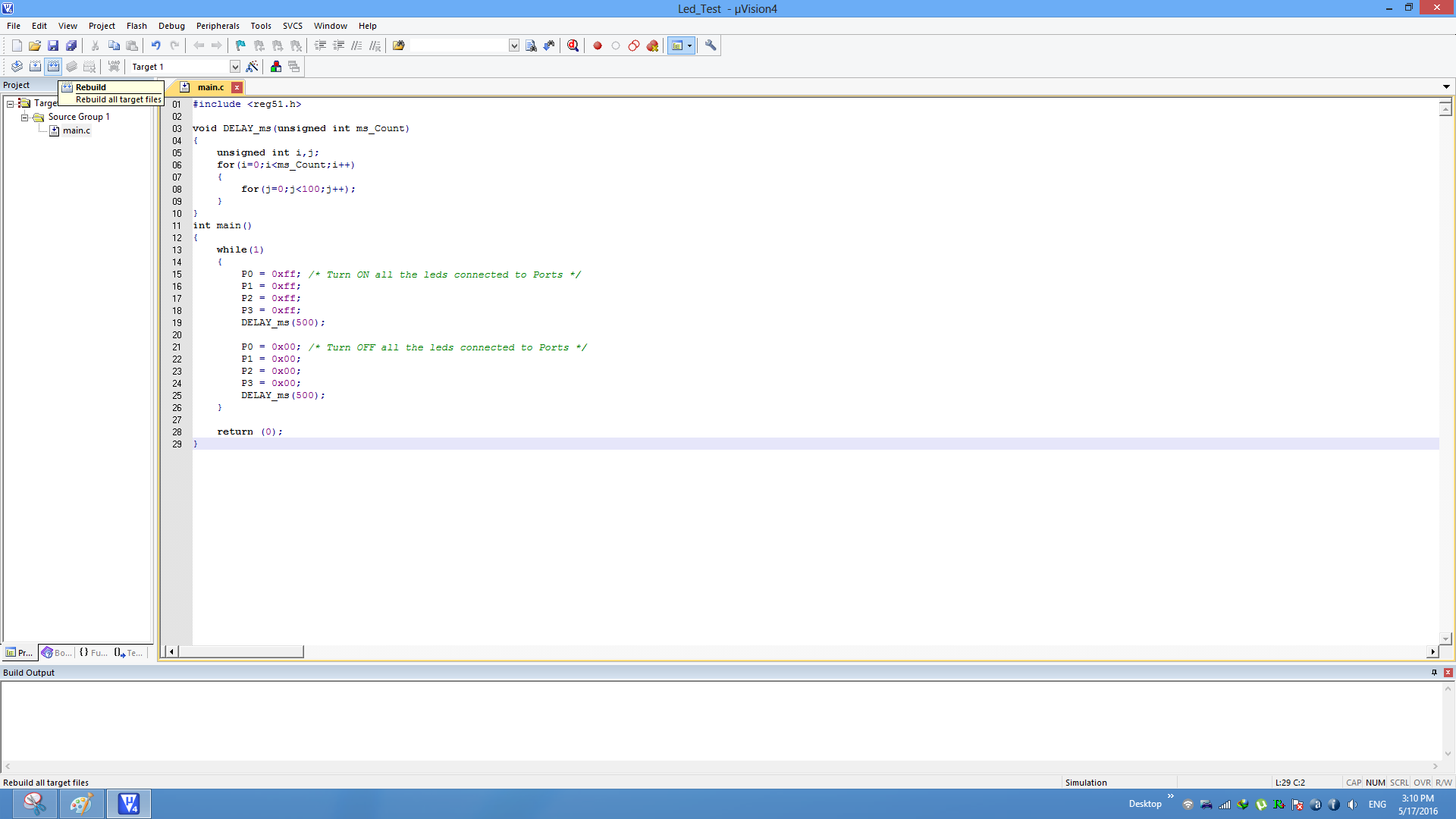This screenshot has height=819, width=1456.
Task: Insert a breakpoint with the red dot icon
Action: click(x=598, y=45)
